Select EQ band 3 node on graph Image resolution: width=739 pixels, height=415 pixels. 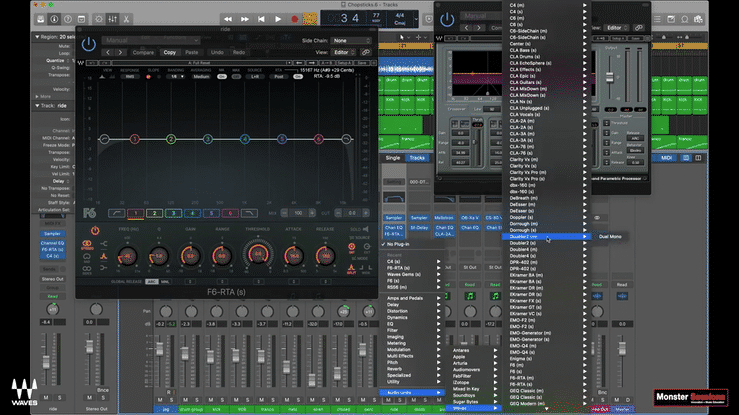pyautogui.click(x=207, y=139)
